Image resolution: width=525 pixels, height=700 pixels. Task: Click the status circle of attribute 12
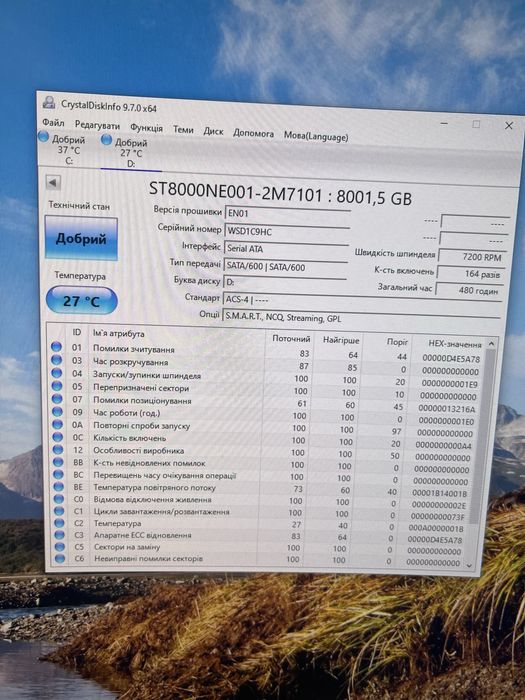58,449
